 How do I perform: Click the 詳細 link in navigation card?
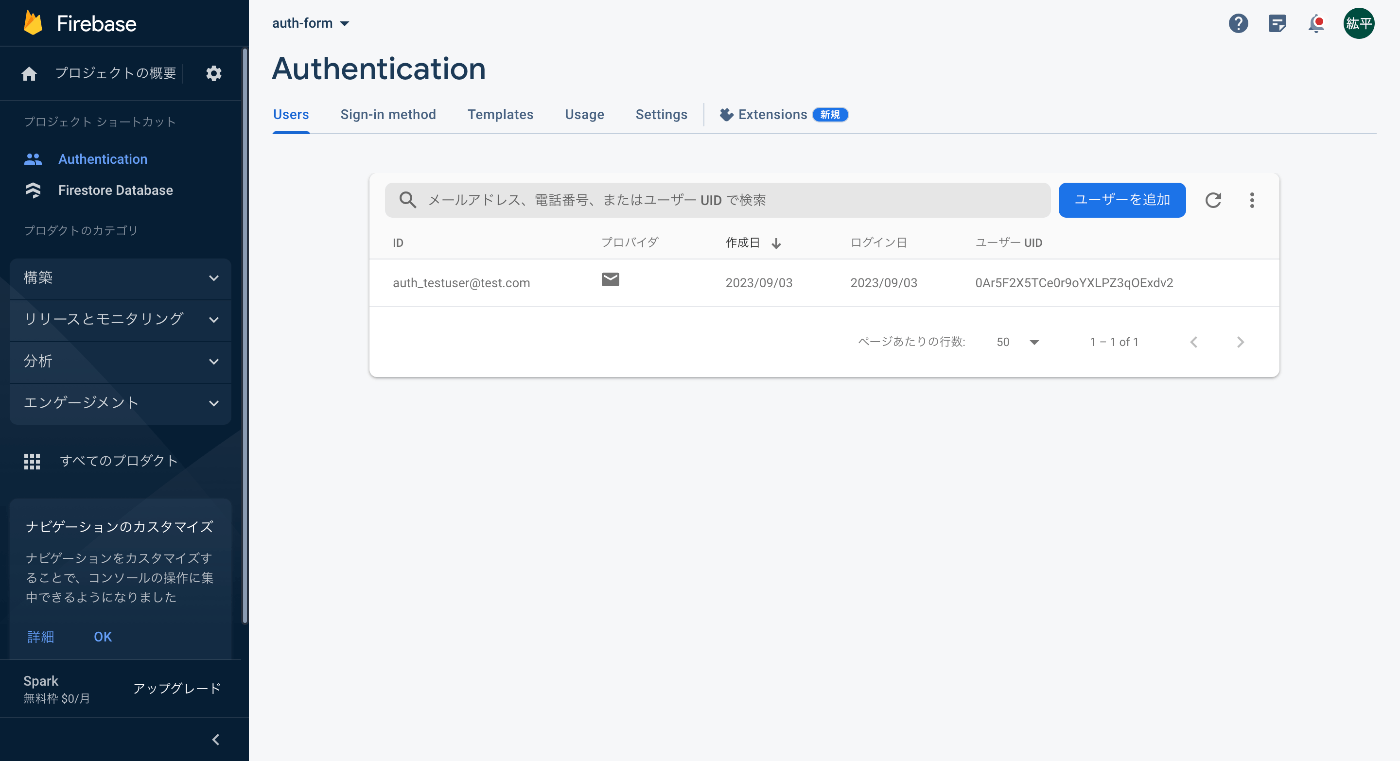41,637
